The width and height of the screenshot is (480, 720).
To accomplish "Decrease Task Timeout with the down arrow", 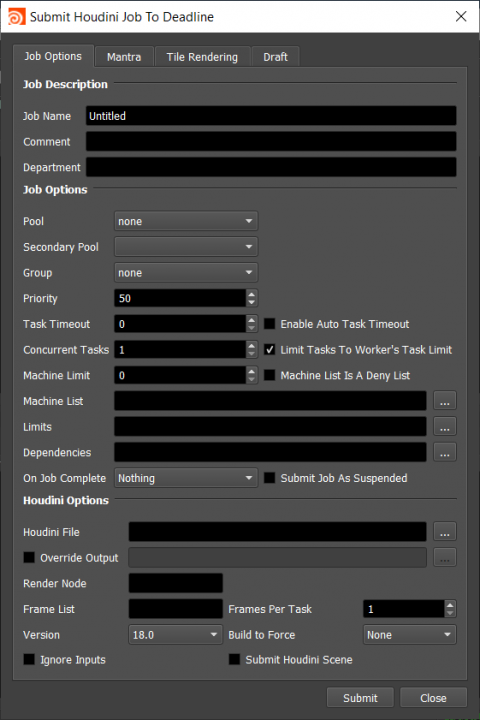I will tap(251, 328).
